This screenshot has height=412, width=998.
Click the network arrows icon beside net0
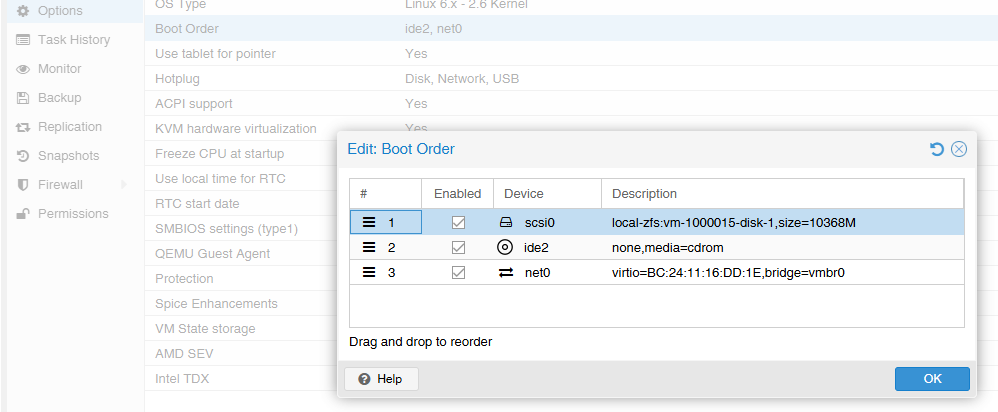[x=505, y=273]
